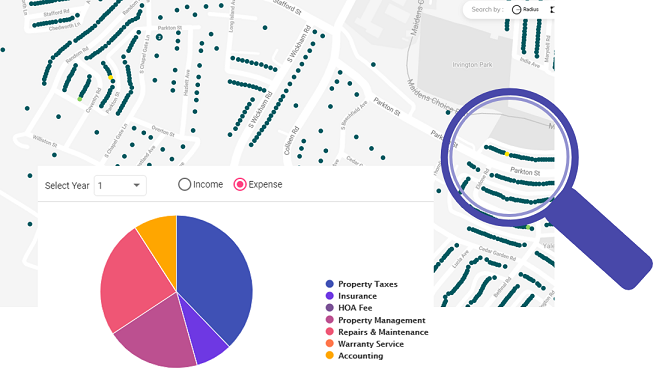
Task: Click Repairs & Maintenance legend label
Action: [383, 332]
